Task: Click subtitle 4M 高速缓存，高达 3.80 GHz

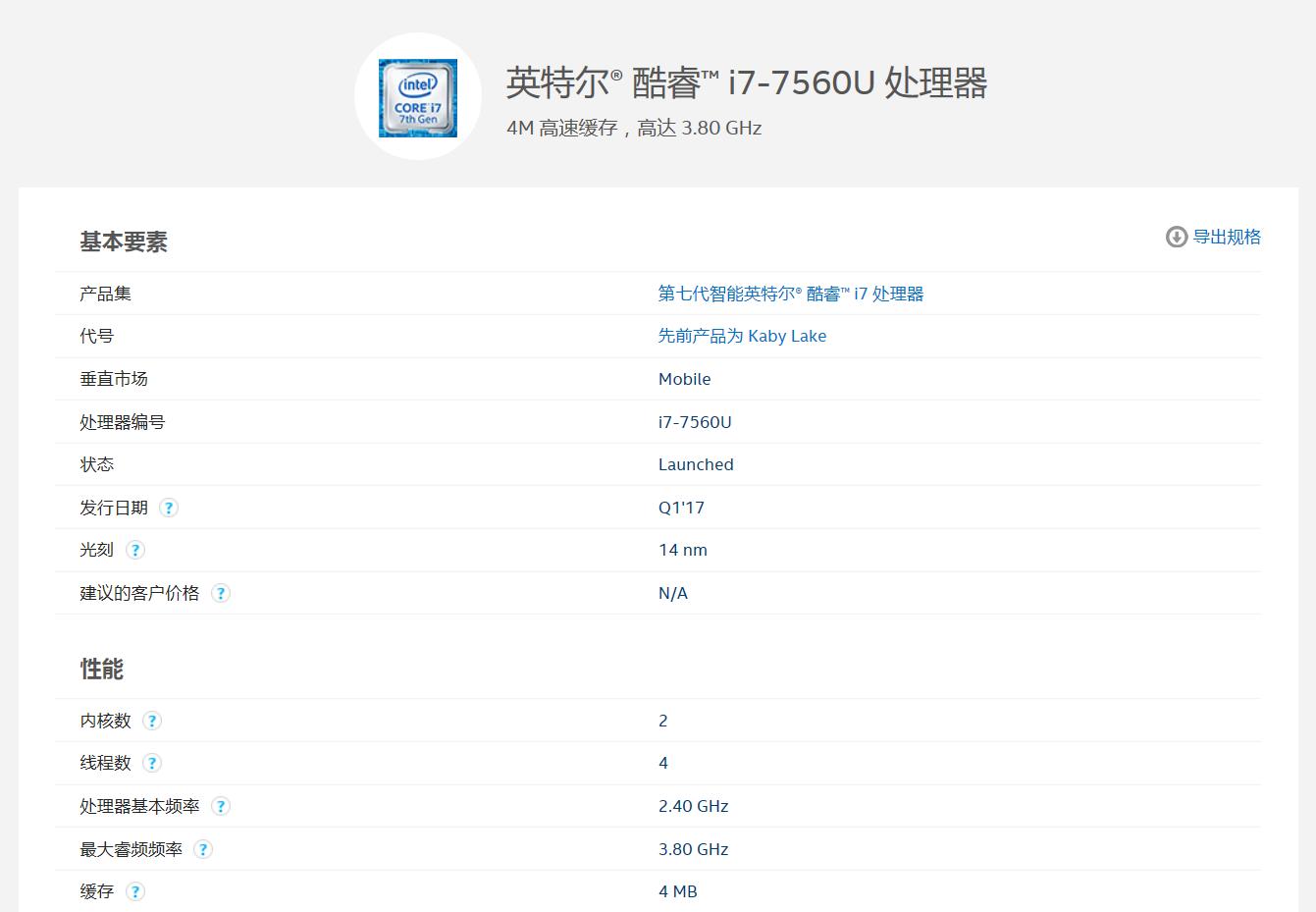Action: click(x=634, y=128)
